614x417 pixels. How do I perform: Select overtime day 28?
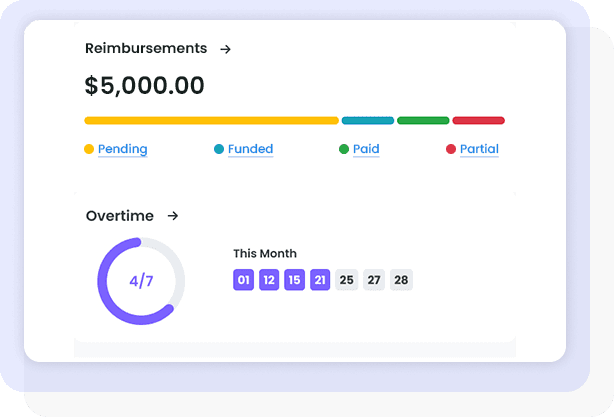pos(401,280)
